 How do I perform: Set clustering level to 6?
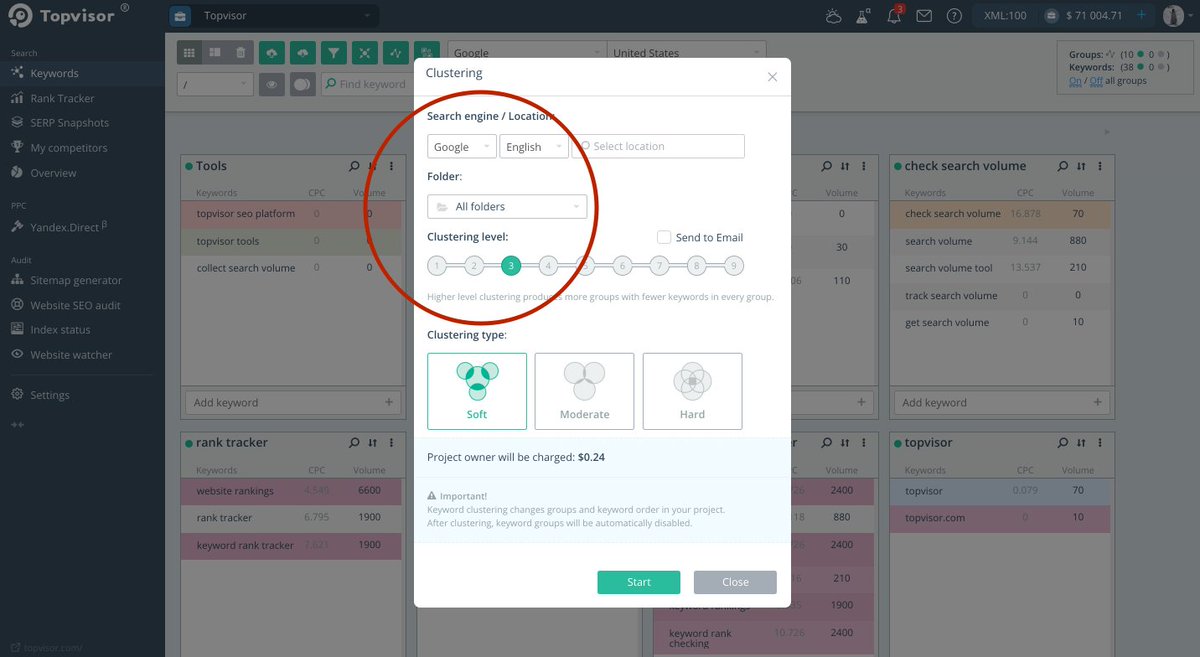[x=622, y=265]
